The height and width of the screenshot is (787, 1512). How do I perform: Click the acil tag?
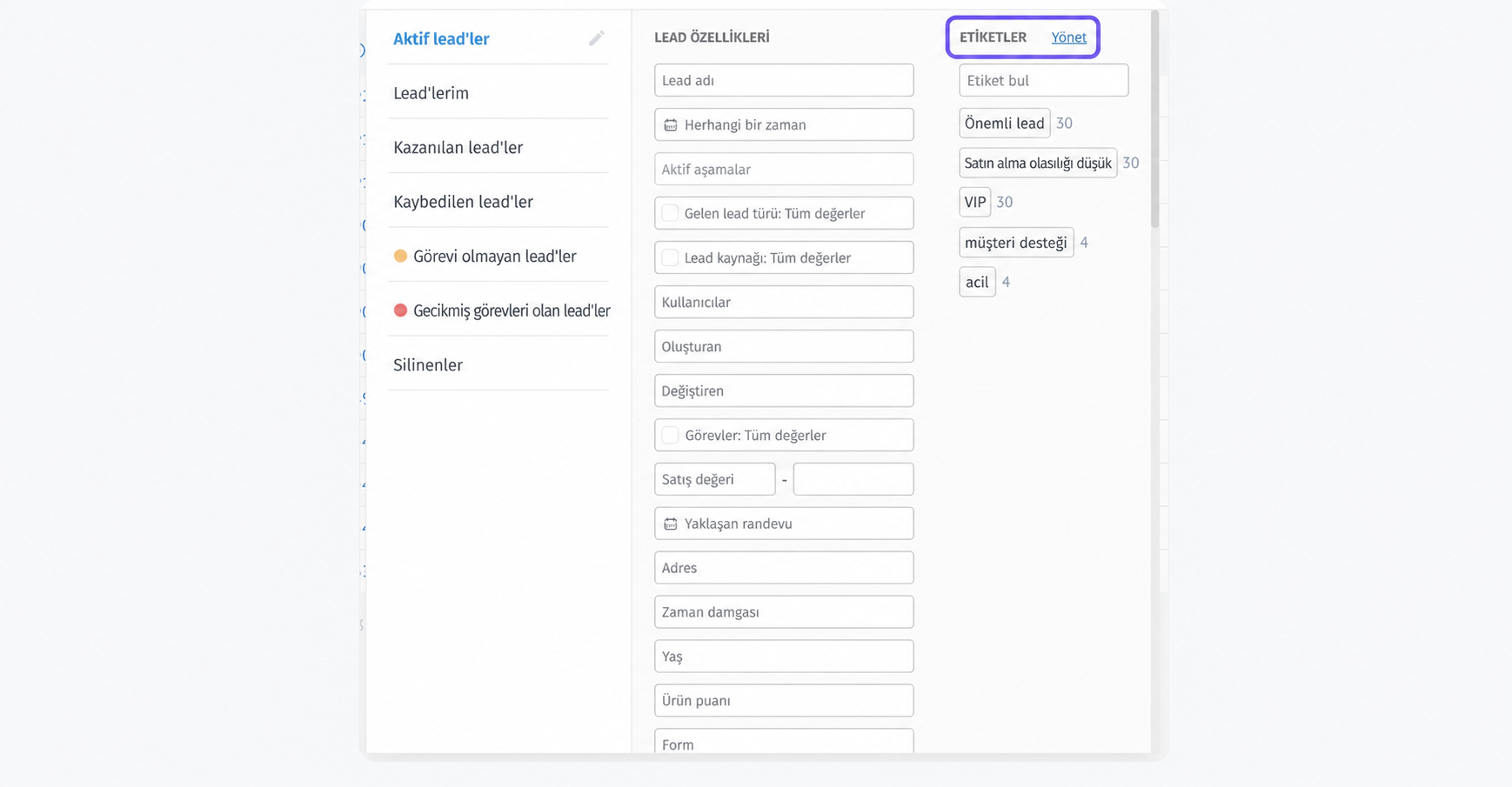(x=977, y=282)
